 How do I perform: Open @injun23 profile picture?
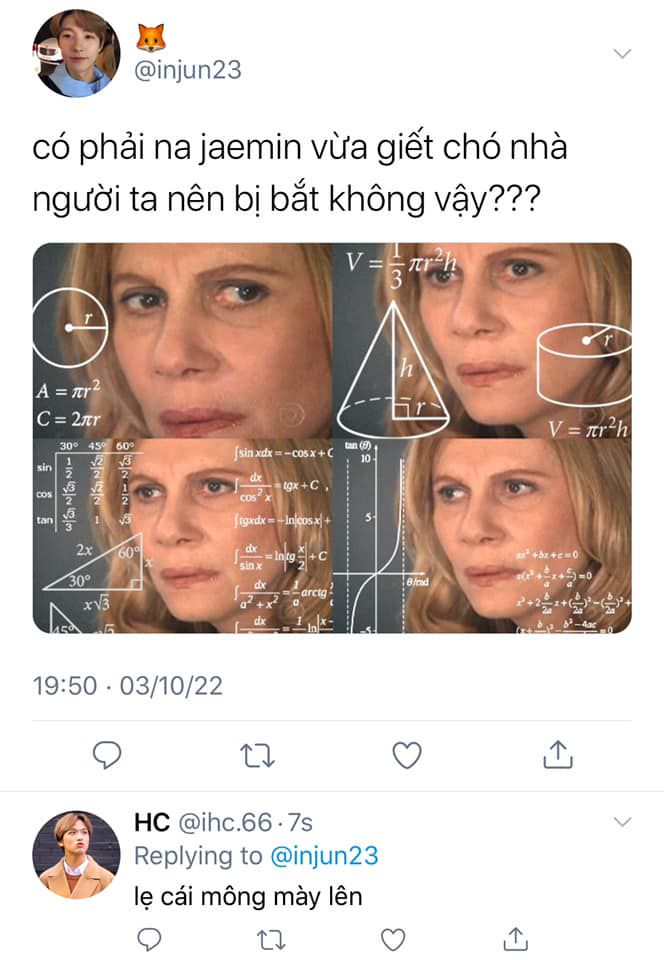coord(76,53)
